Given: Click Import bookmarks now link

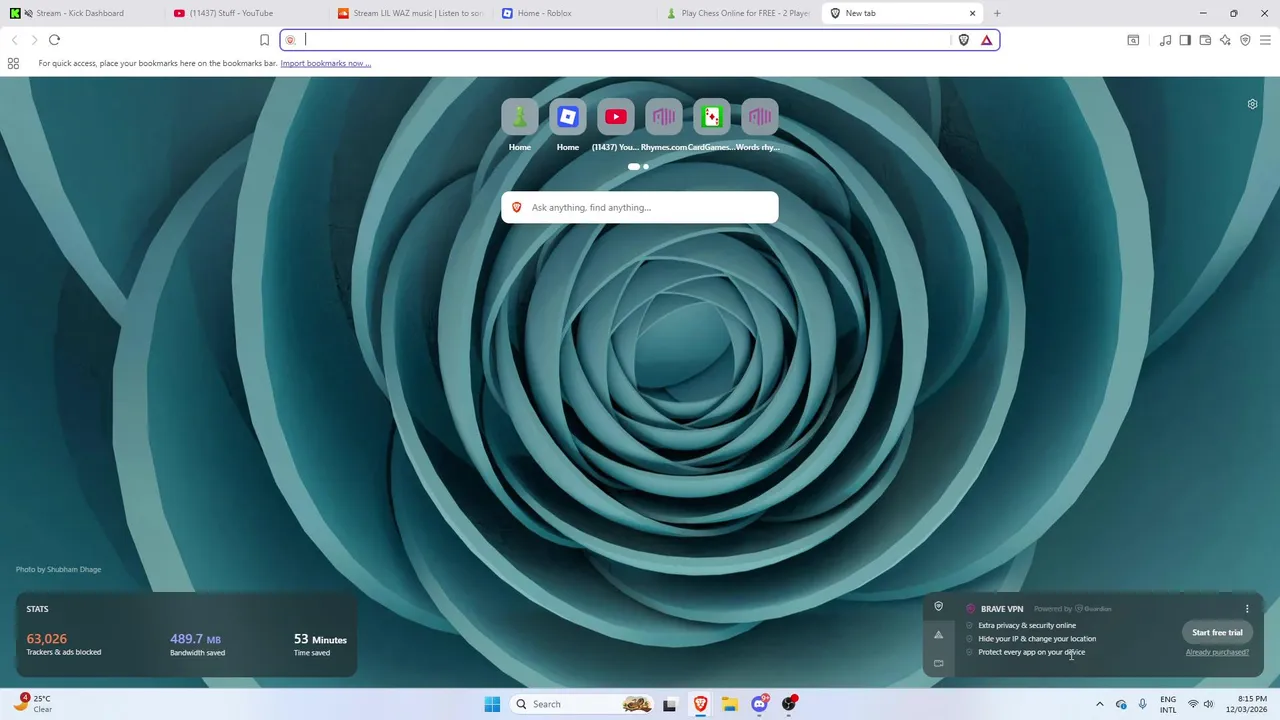Looking at the screenshot, I should point(325,63).
